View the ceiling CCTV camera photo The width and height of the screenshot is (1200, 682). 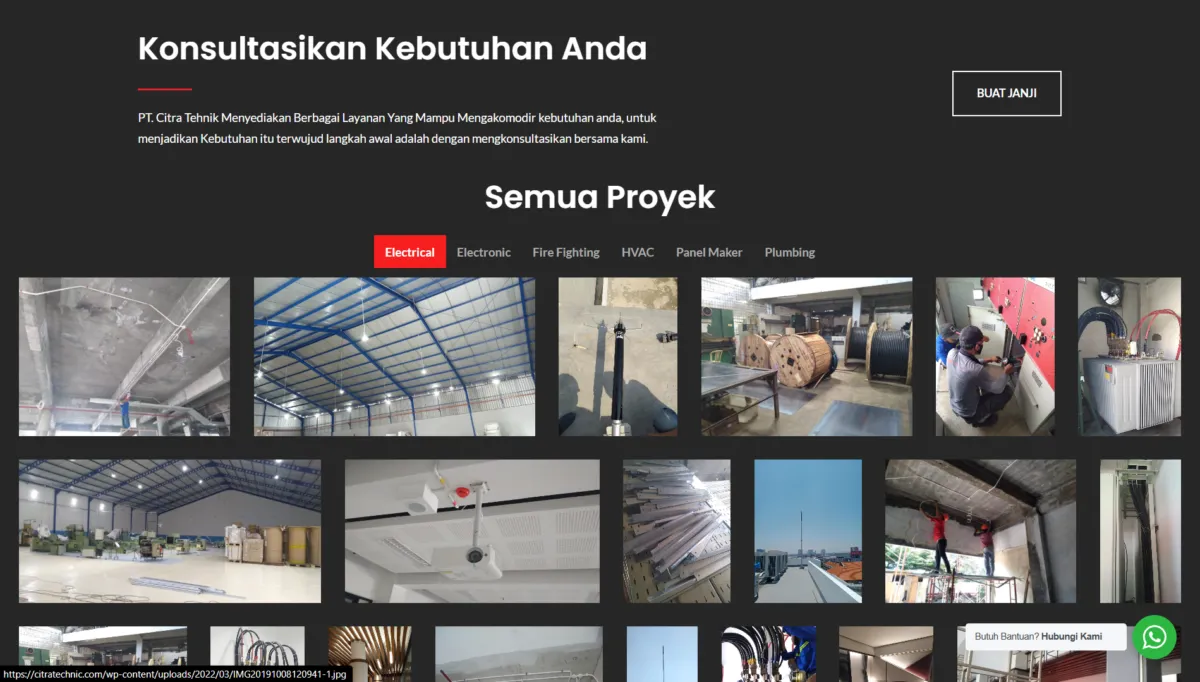pyautogui.click(x=472, y=531)
